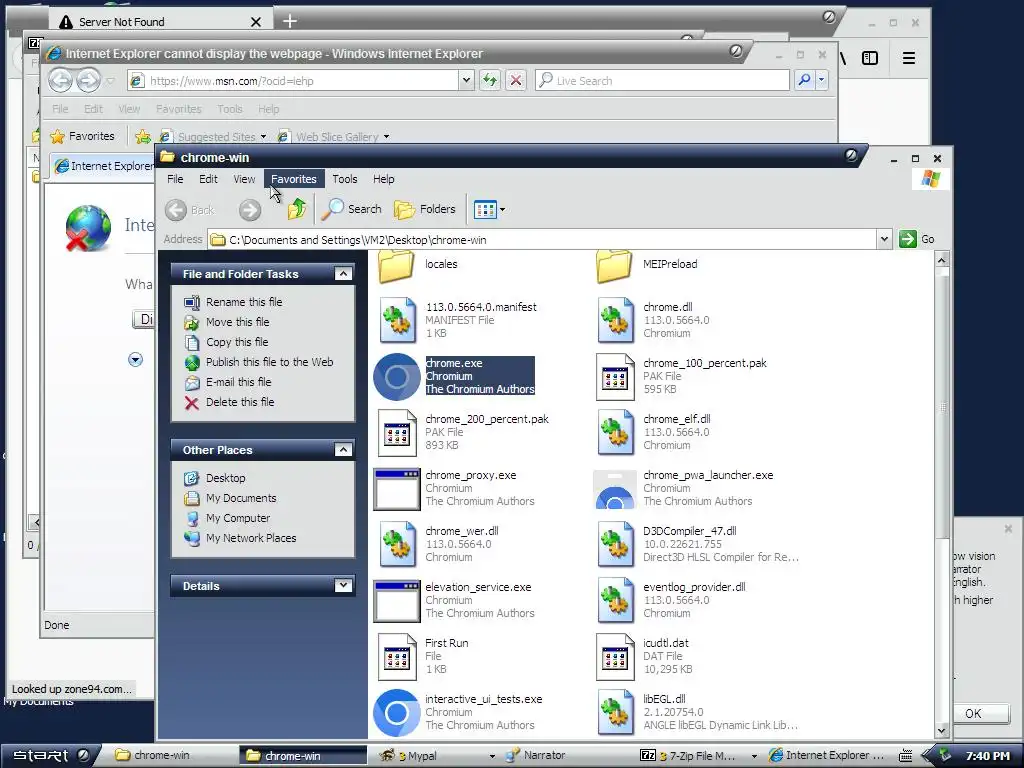Select the chrome.exe Chromium icon
Screen dimensions: 1024x768
(x=396, y=377)
